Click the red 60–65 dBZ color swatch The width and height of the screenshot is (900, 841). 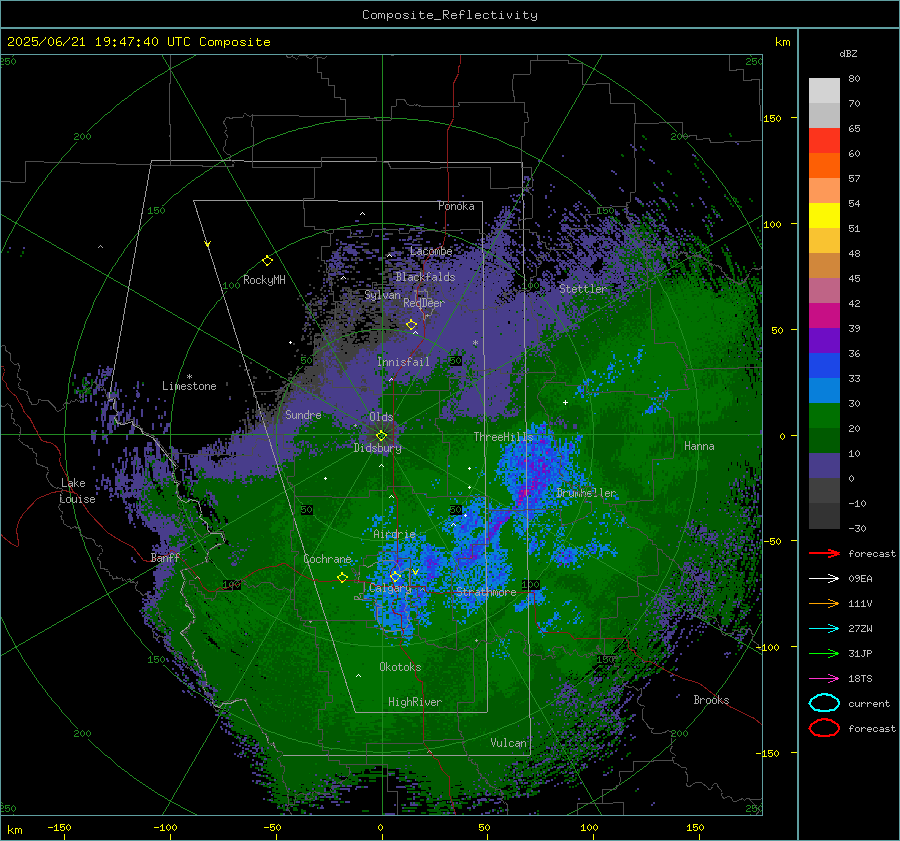(824, 140)
